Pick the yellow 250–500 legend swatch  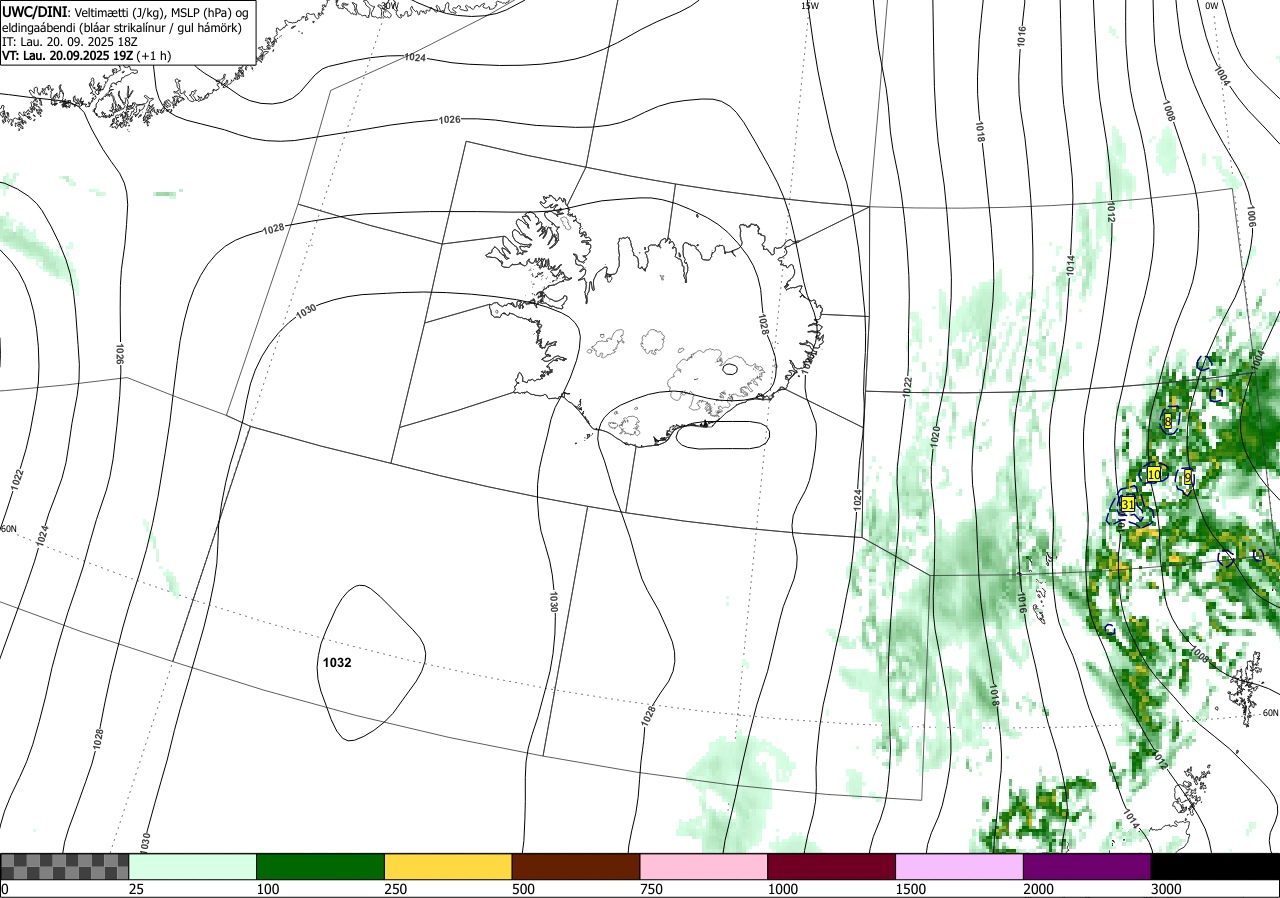tap(448, 866)
